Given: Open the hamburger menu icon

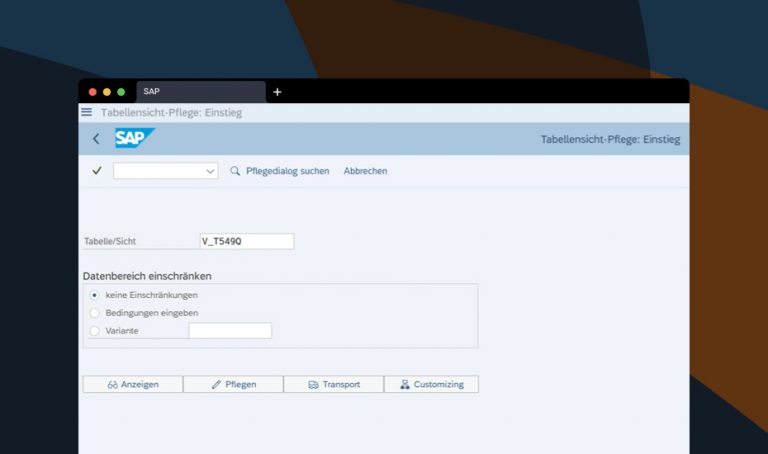Looking at the screenshot, I should tap(87, 112).
